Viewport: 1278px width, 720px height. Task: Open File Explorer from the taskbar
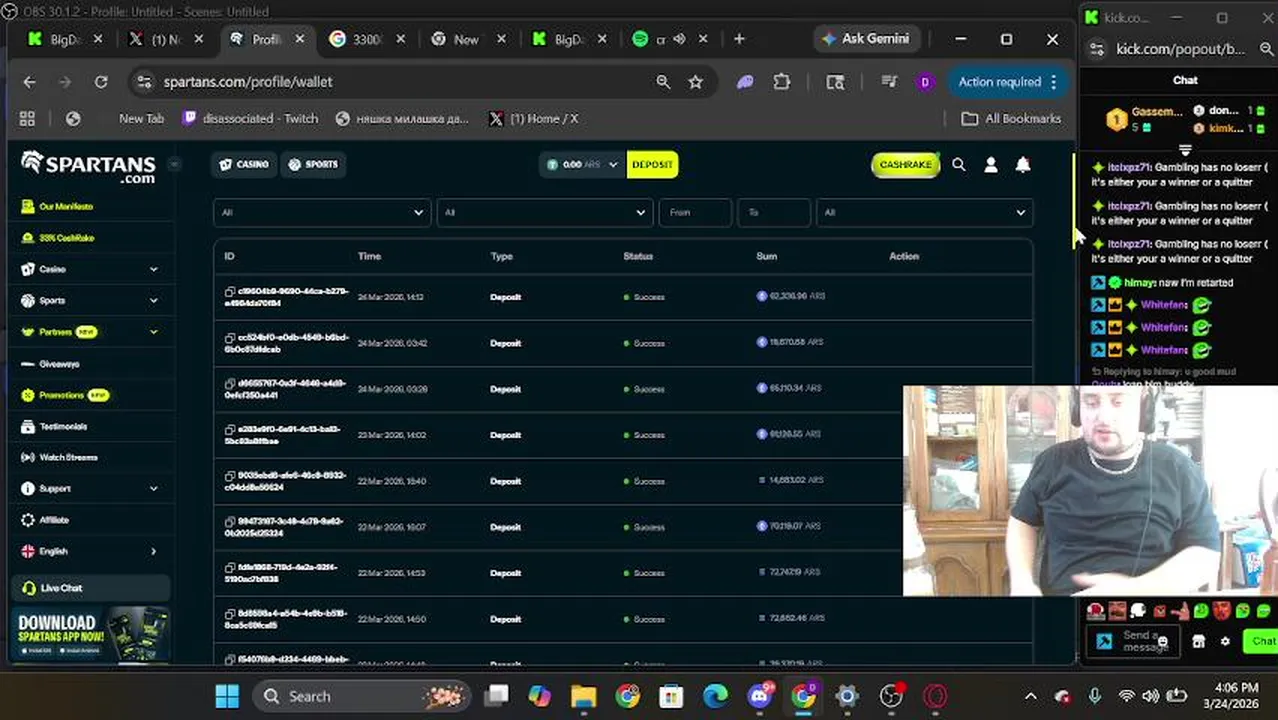583,696
